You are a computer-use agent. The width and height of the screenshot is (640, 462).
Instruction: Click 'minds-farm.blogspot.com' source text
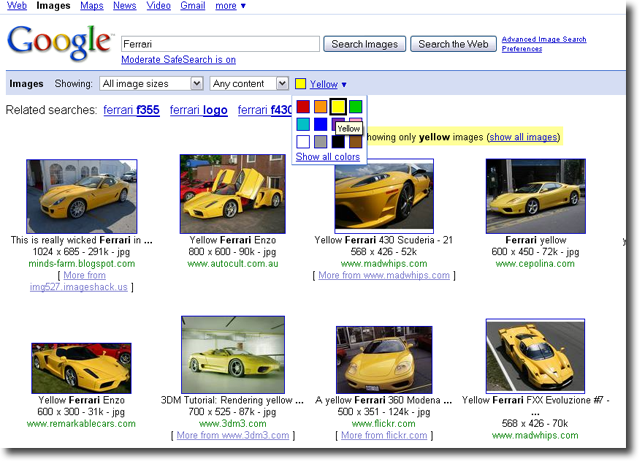(x=82, y=264)
